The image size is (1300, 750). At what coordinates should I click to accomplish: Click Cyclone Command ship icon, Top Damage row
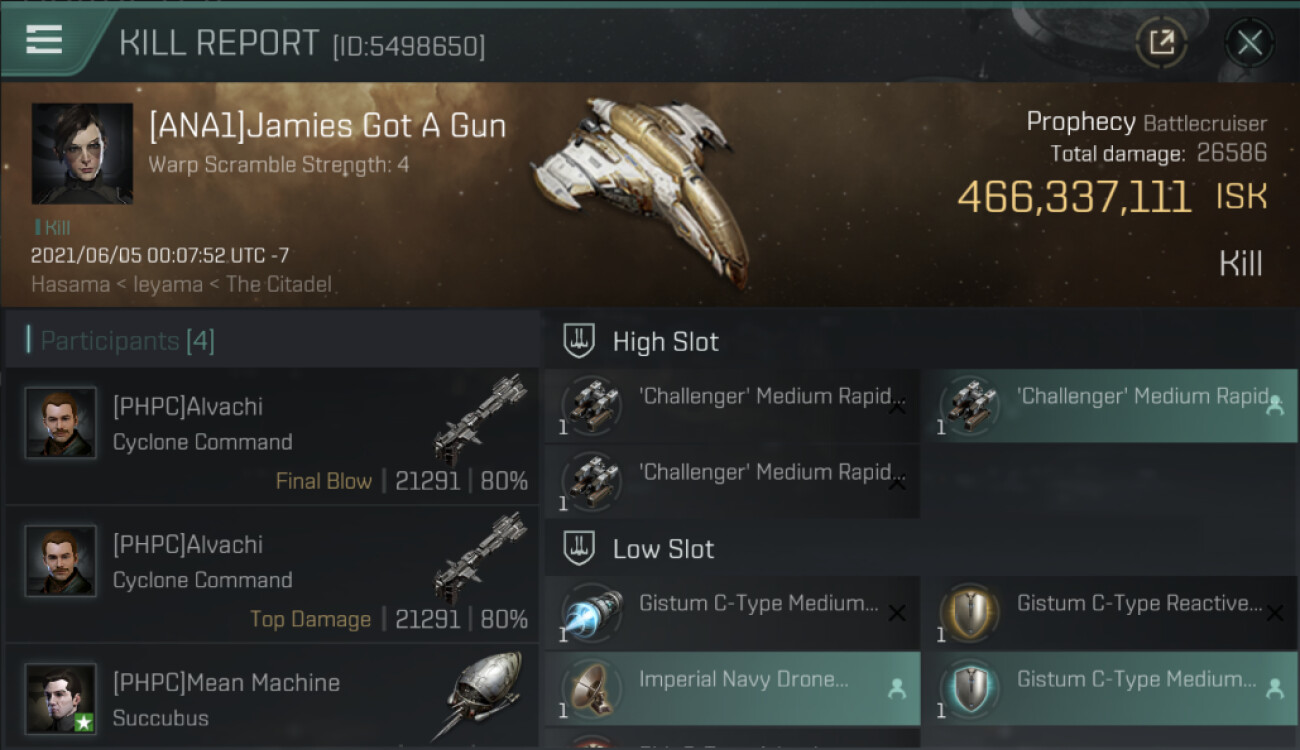[482, 560]
